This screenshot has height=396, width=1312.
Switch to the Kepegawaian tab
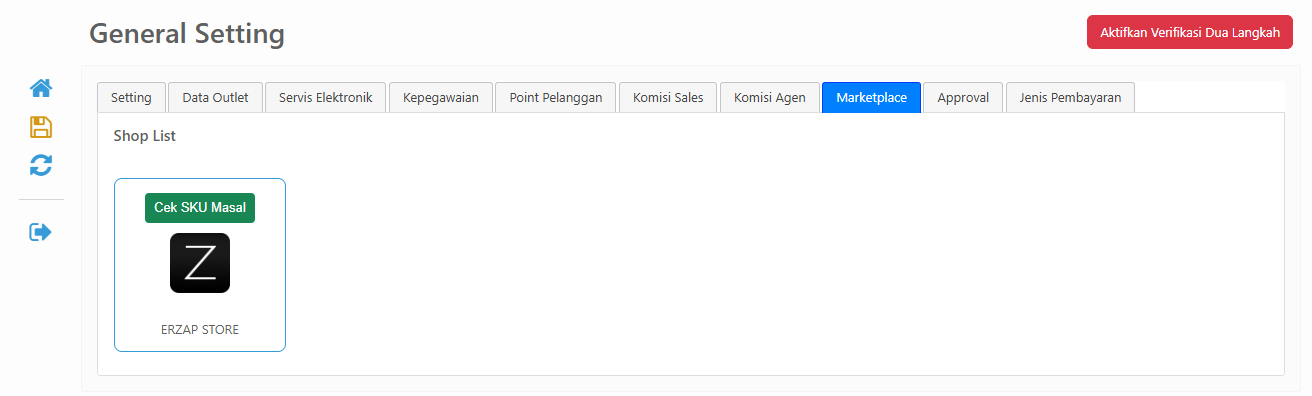tap(441, 97)
